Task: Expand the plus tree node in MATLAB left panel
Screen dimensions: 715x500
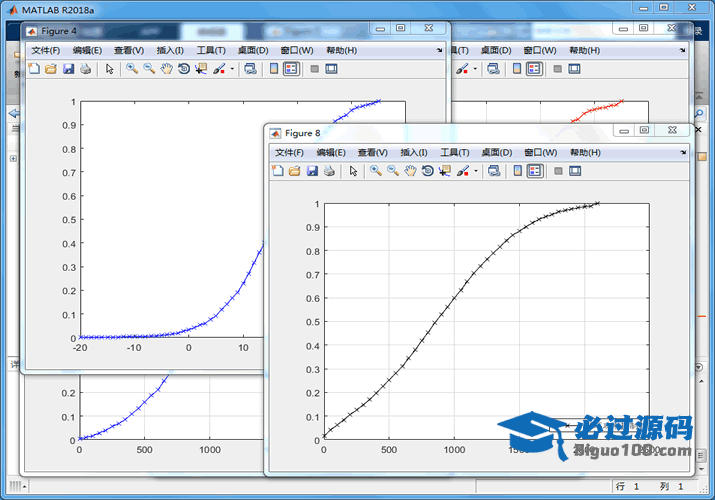Action: pyautogui.click(x=13, y=158)
